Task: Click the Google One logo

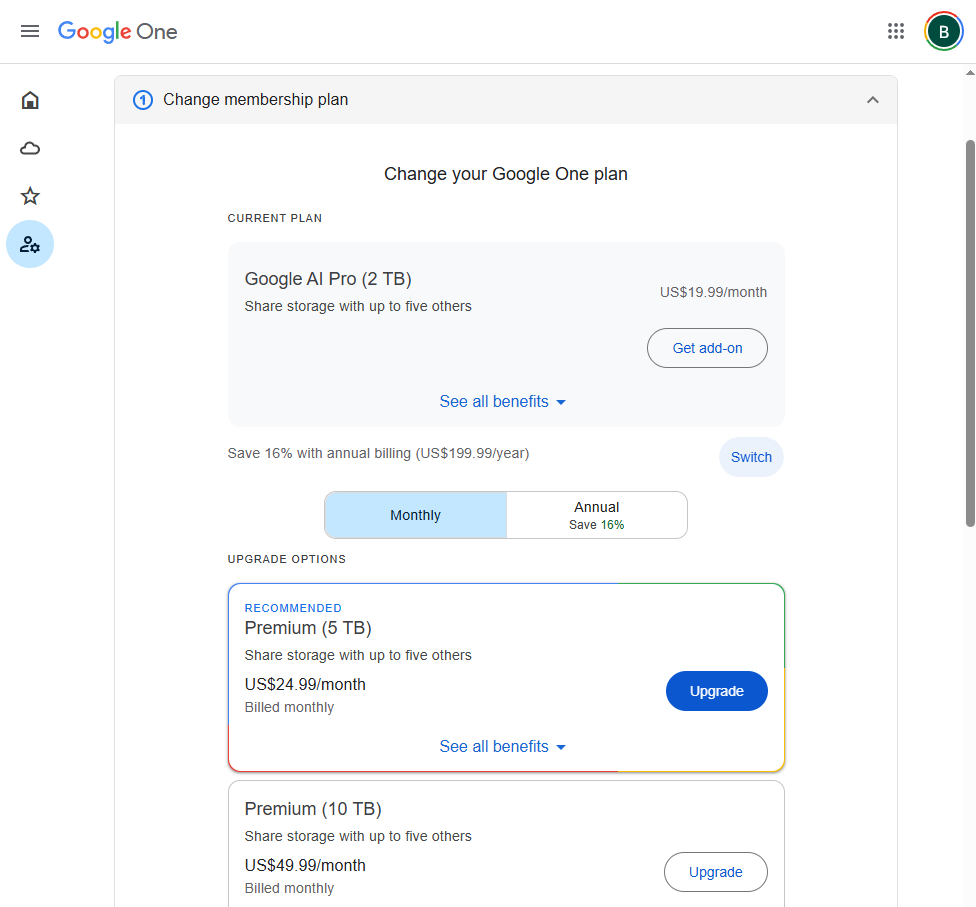Action: (x=117, y=31)
